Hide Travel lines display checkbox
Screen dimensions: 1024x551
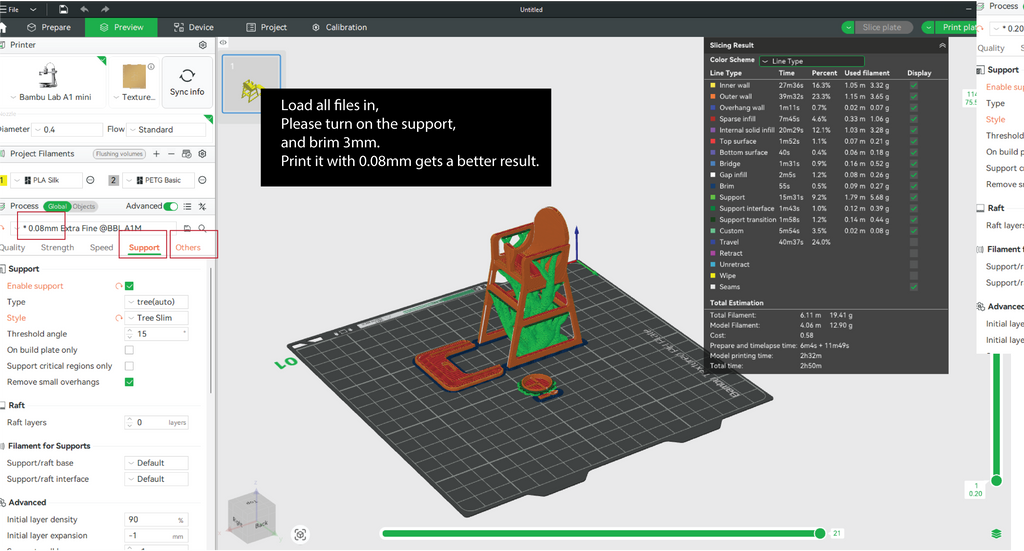(914, 242)
